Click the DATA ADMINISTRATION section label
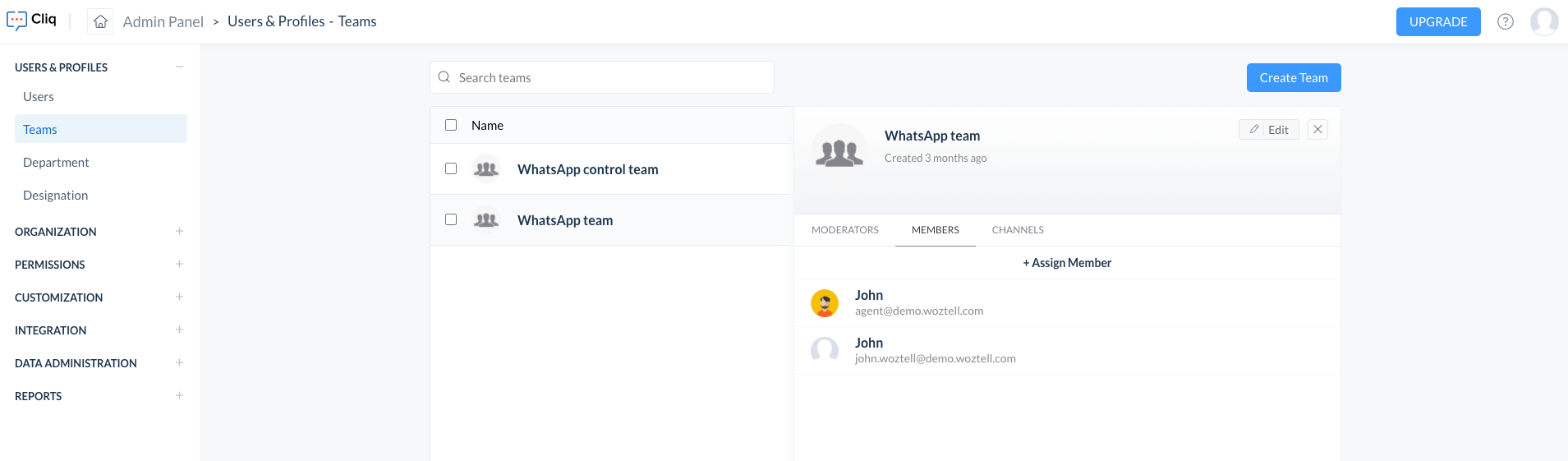1568x461 pixels. click(x=76, y=363)
